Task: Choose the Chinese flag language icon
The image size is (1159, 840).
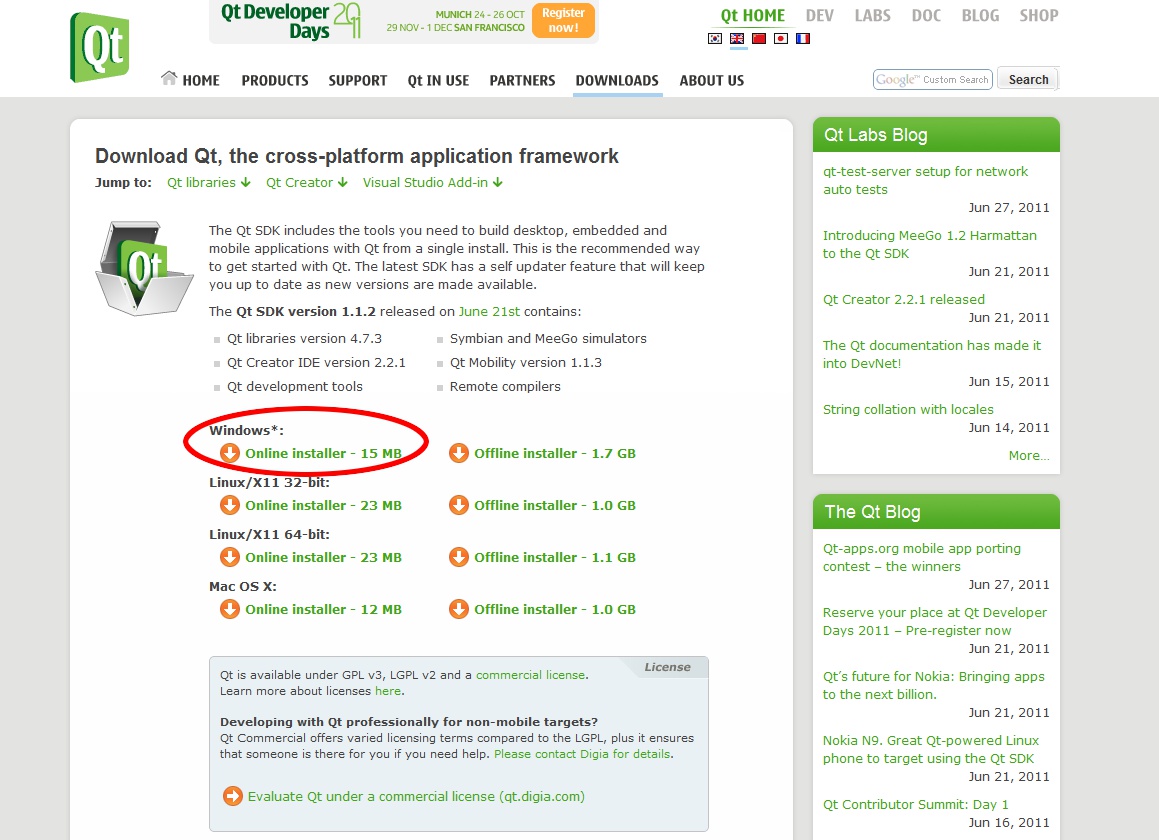Action: click(x=758, y=39)
